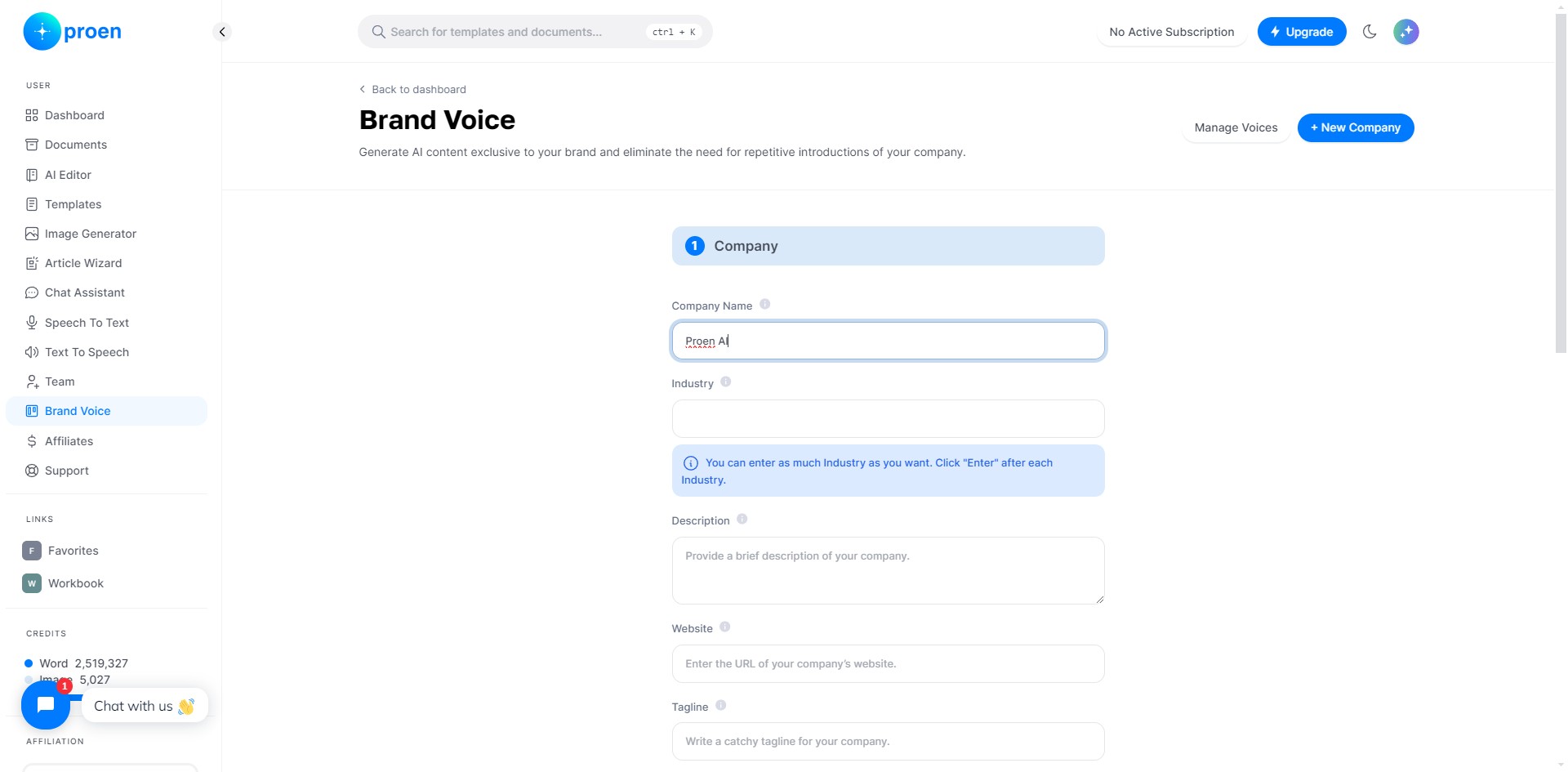Click No Active Subscription badge
This screenshot has width=1568, height=772.
[1172, 32]
